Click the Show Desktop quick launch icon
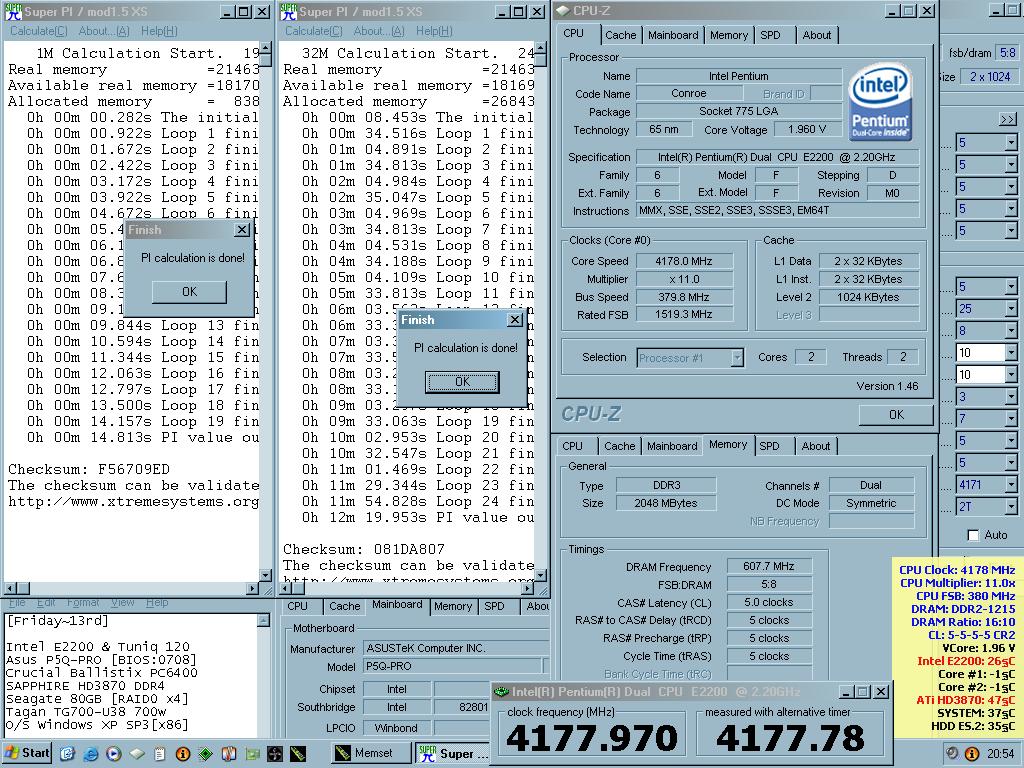This screenshot has width=1024, height=768. tap(67, 754)
